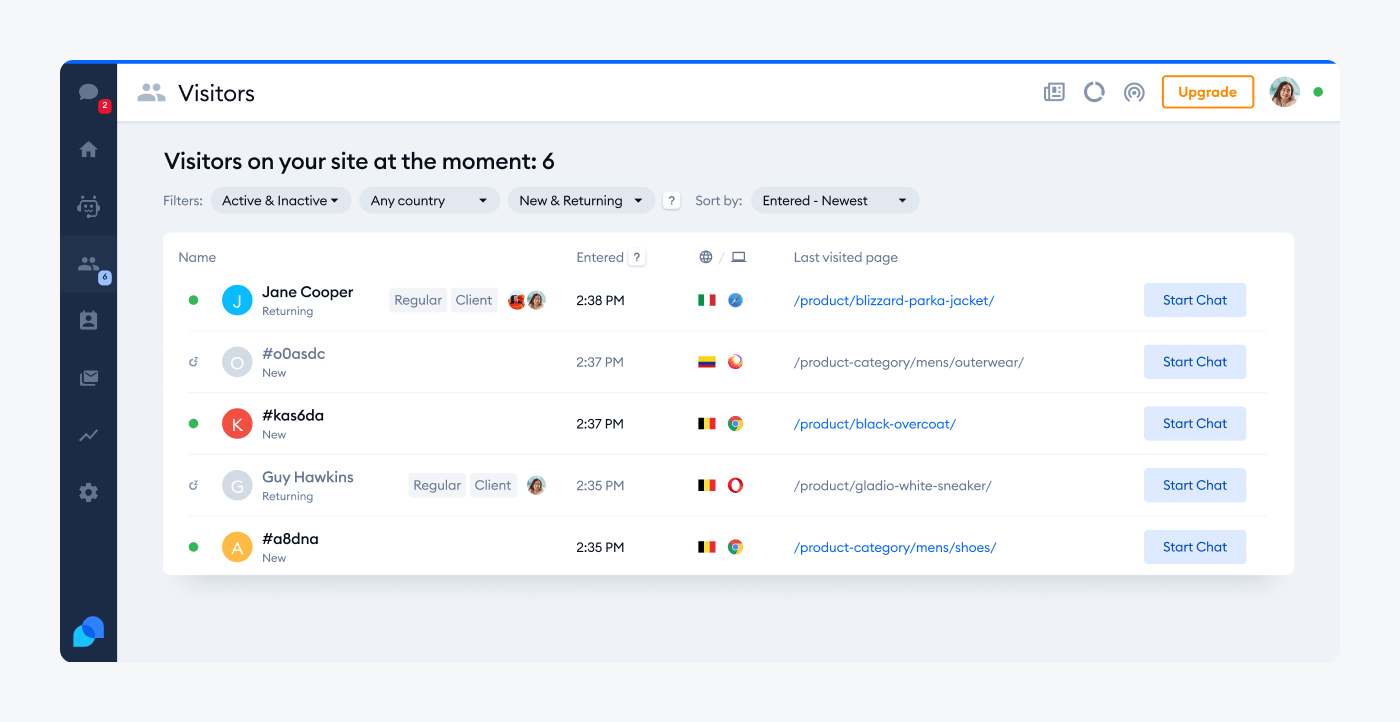Click the Upgrade button
The image size is (1400, 722).
(x=1207, y=91)
